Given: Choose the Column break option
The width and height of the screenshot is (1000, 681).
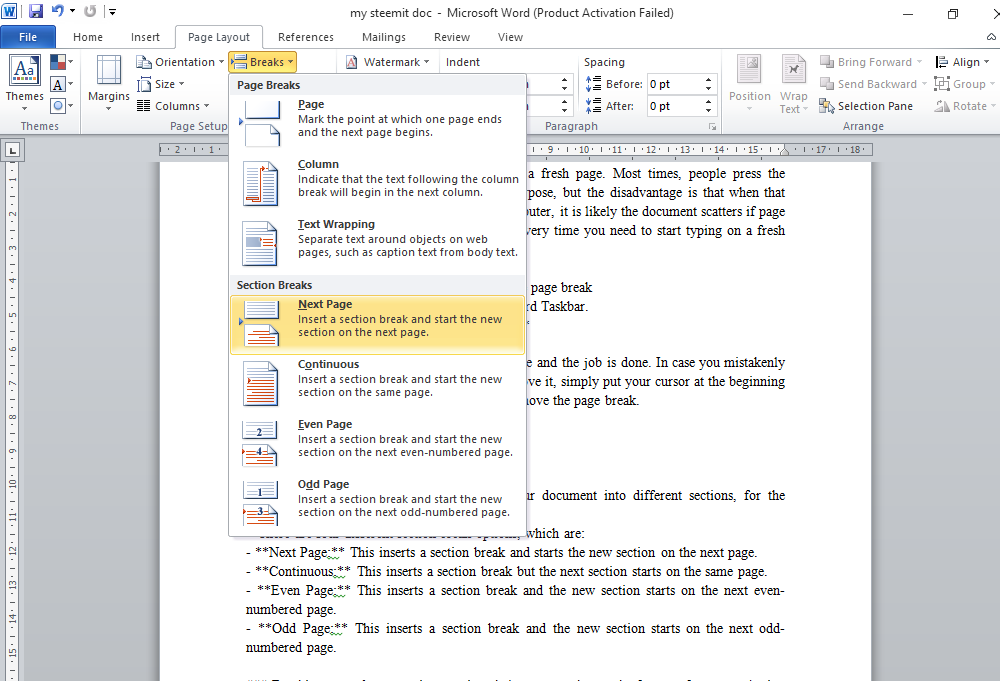Looking at the screenshot, I should (x=261, y=182).
